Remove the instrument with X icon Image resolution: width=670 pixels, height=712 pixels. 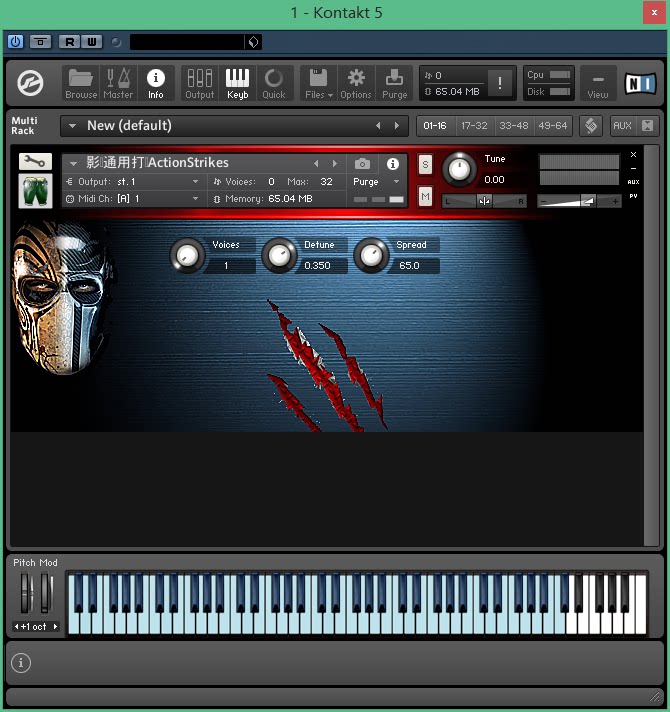pos(633,155)
